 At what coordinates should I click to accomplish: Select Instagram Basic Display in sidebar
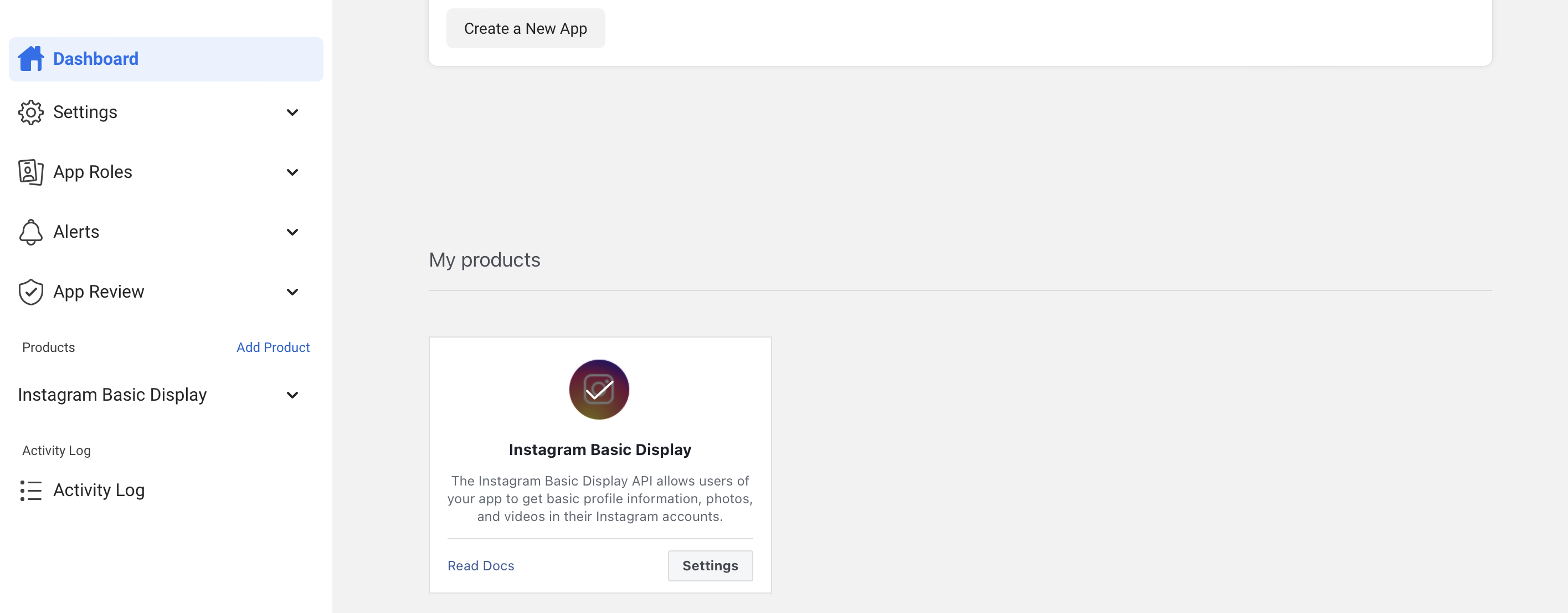click(x=112, y=395)
